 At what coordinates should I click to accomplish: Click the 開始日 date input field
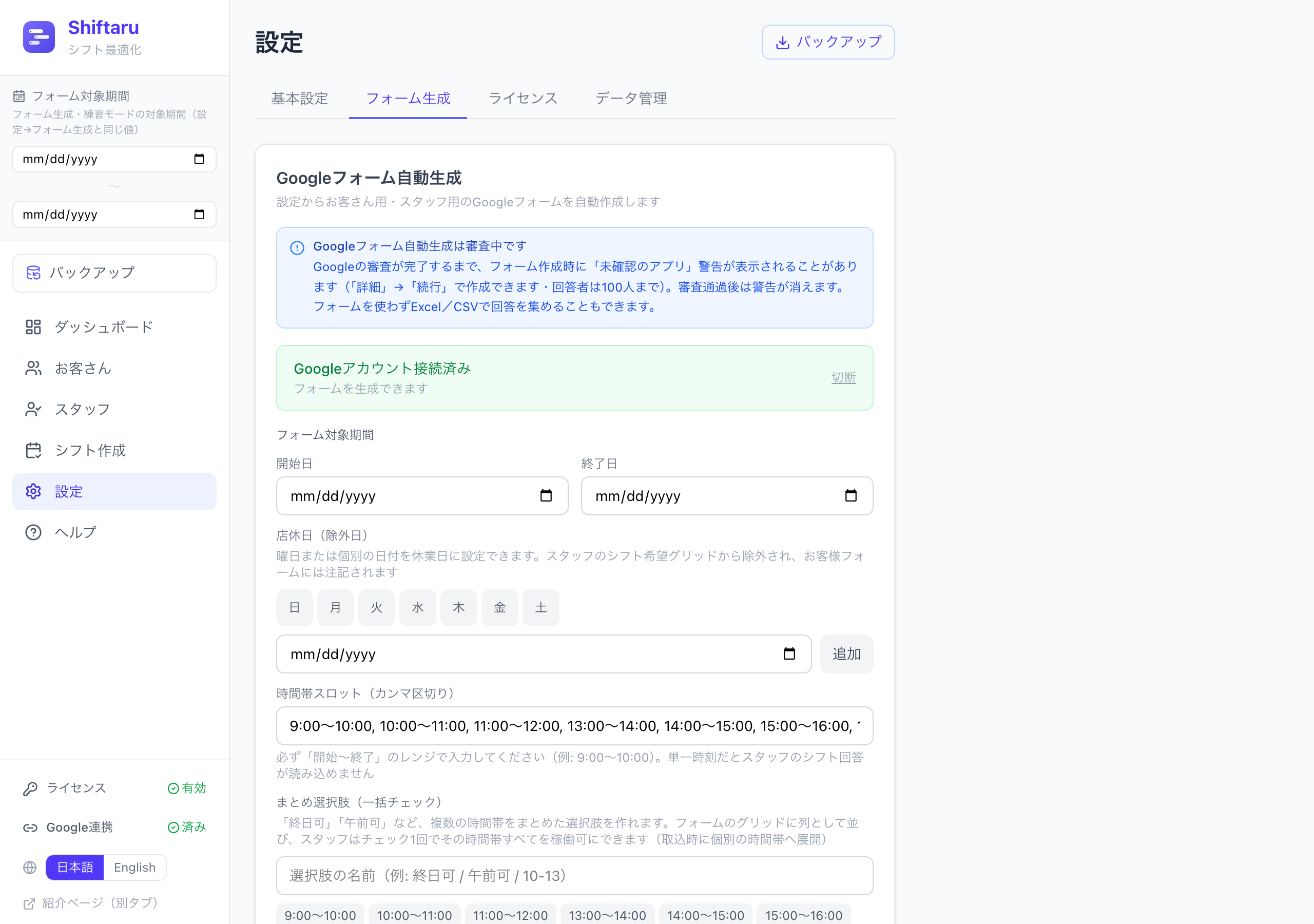(x=422, y=496)
